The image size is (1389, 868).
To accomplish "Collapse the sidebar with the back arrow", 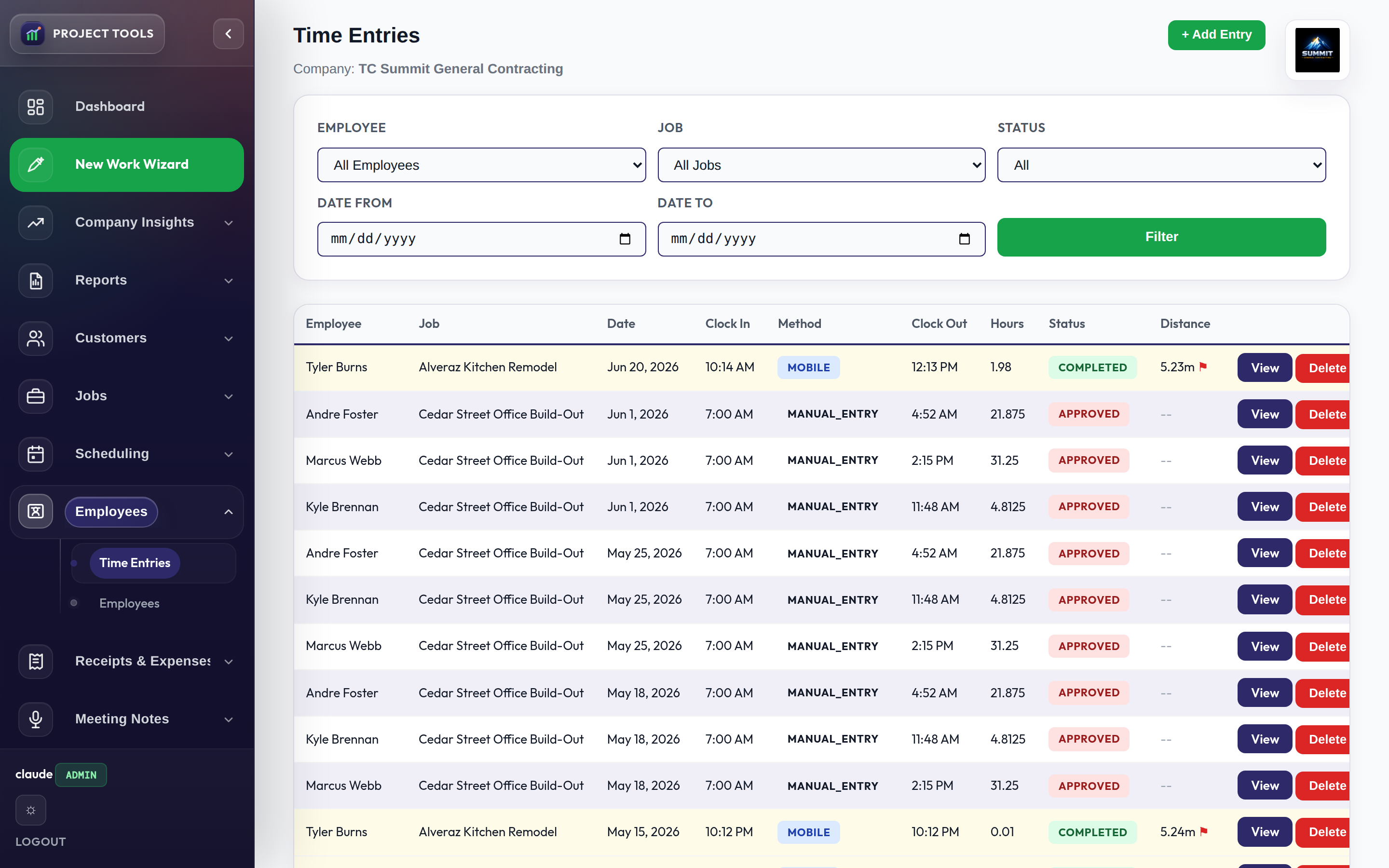I will coord(229,34).
